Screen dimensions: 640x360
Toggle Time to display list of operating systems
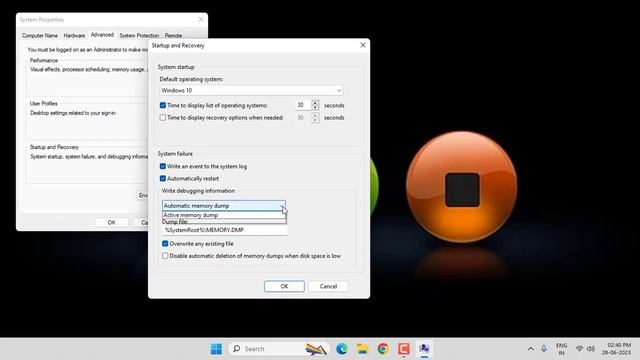[x=163, y=105]
